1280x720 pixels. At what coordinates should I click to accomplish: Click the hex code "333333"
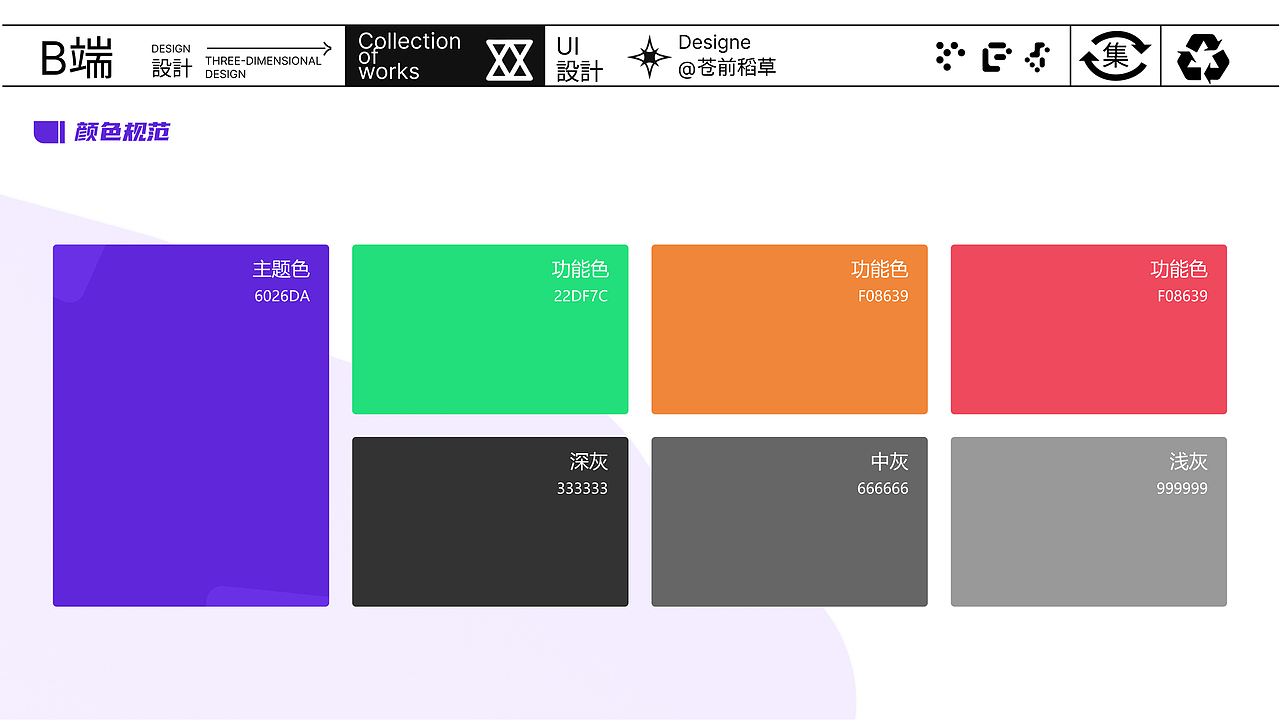coord(582,489)
